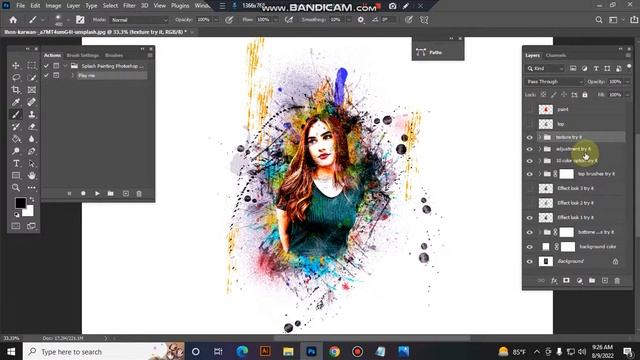Create new fill or adjustment layer
The image size is (640, 360).
[x=579, y=280]
